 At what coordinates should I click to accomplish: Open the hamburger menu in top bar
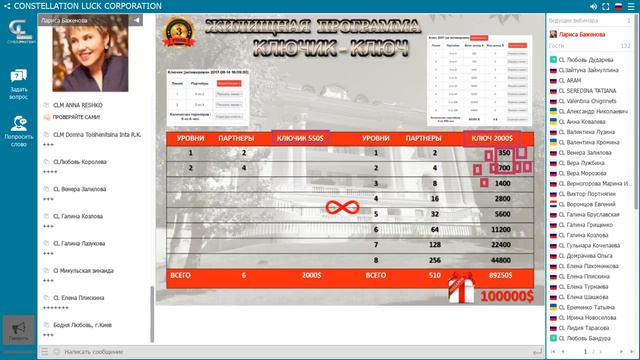click(631, 7)
